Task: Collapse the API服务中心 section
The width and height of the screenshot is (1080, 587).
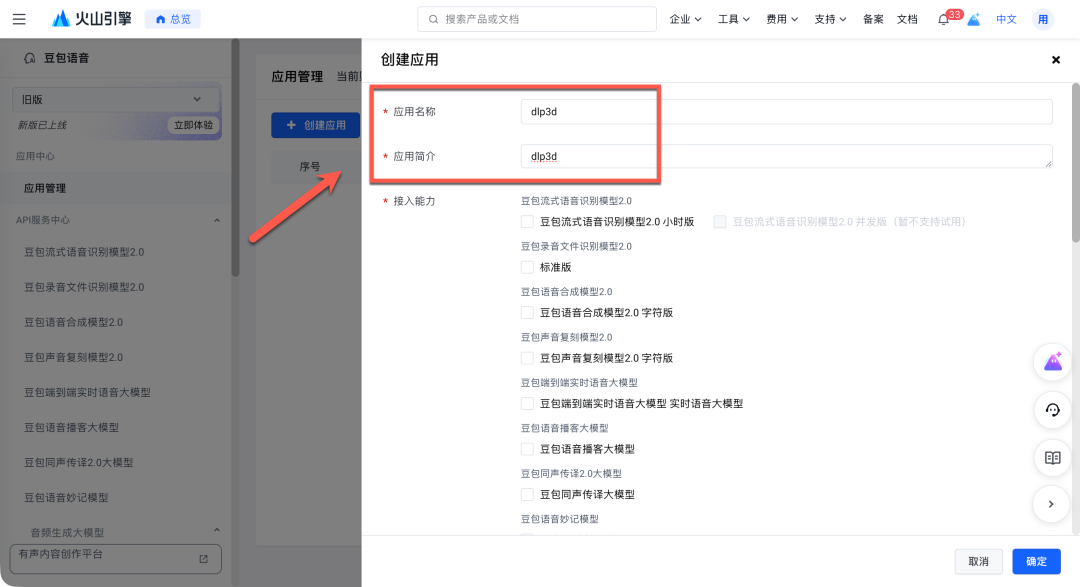Action: coord(217,220)
